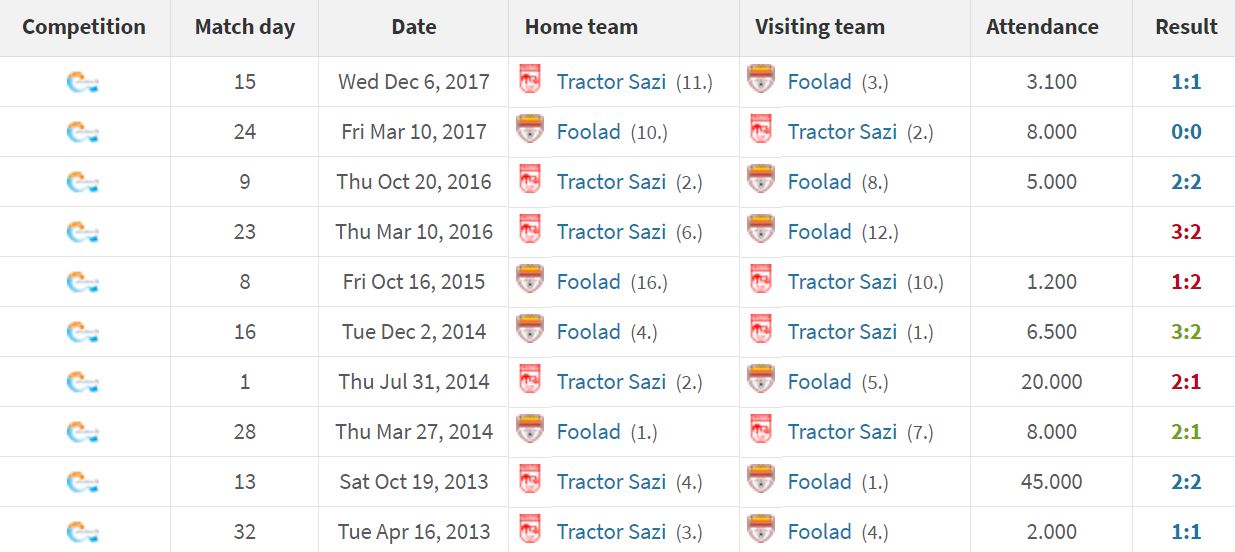Open Tractor Sazi home team link, Oct 19, 2013
1235x552 pixels.
point(611,482)
